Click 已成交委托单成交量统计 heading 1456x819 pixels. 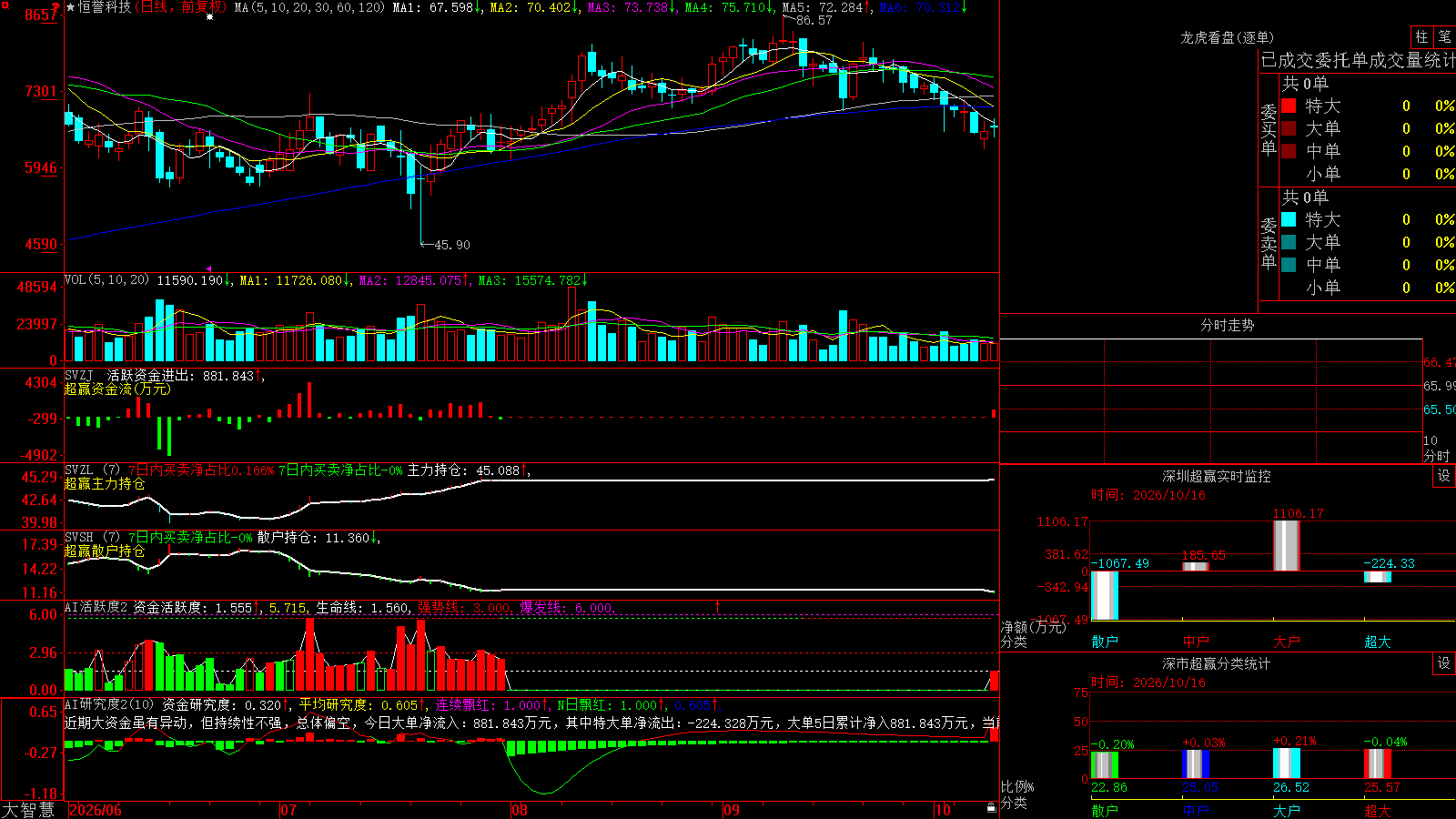pos(1358,60)
